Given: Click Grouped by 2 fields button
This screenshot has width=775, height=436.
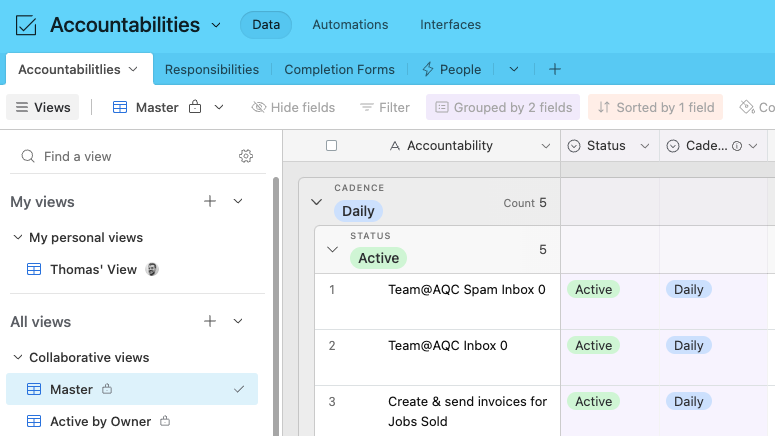Looking at the screenshot, I should click(502, 107).
